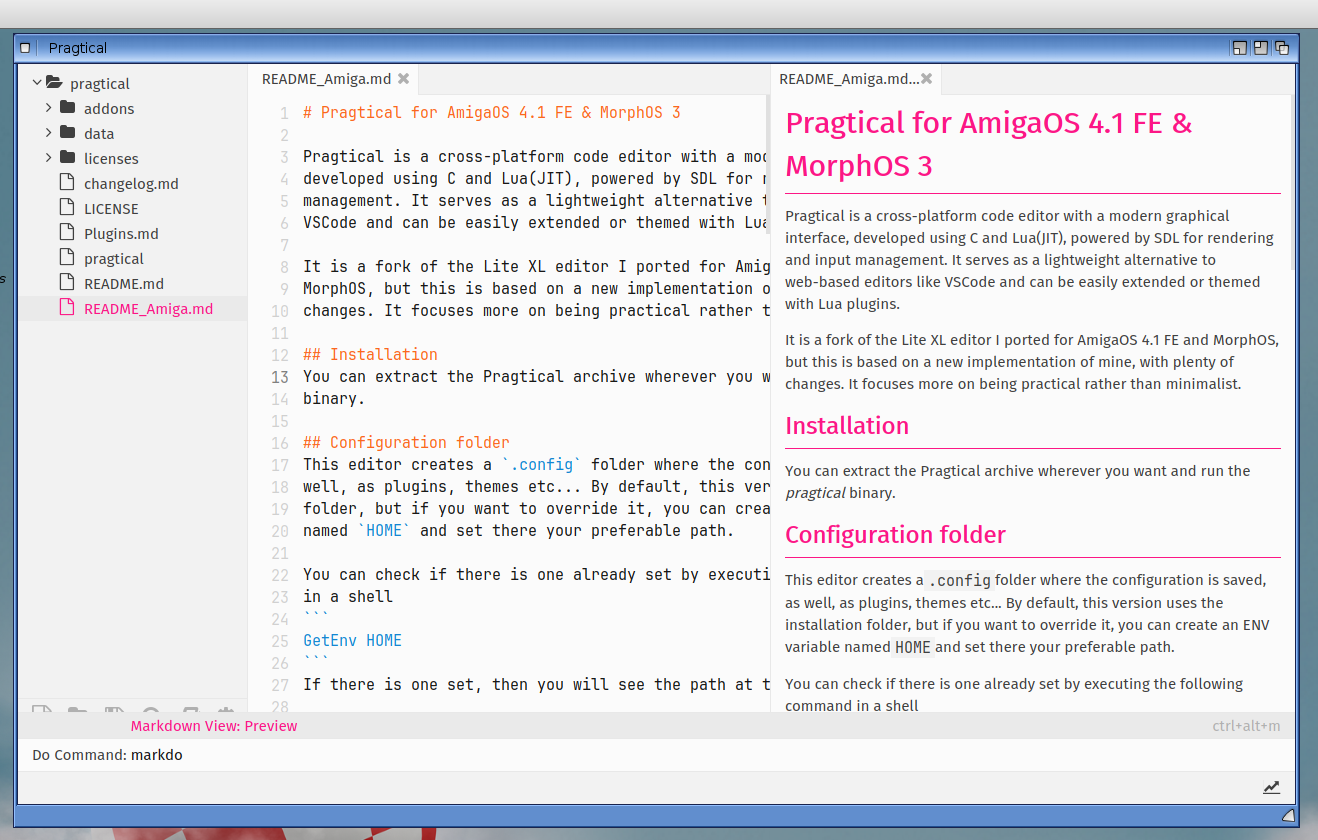Click the Installation heading in the preview
This screenshot has width=1318, height=840.
[847, 426]
